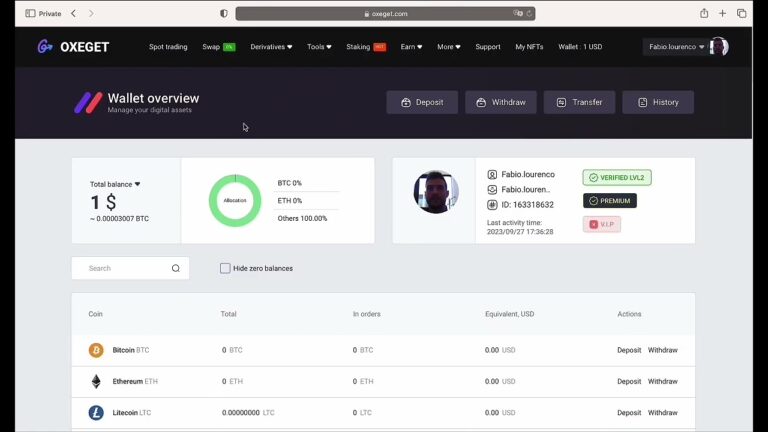Screen dimensions: 768x432
Task: Go forward with browser forward arrow
Action: point(91,13)
